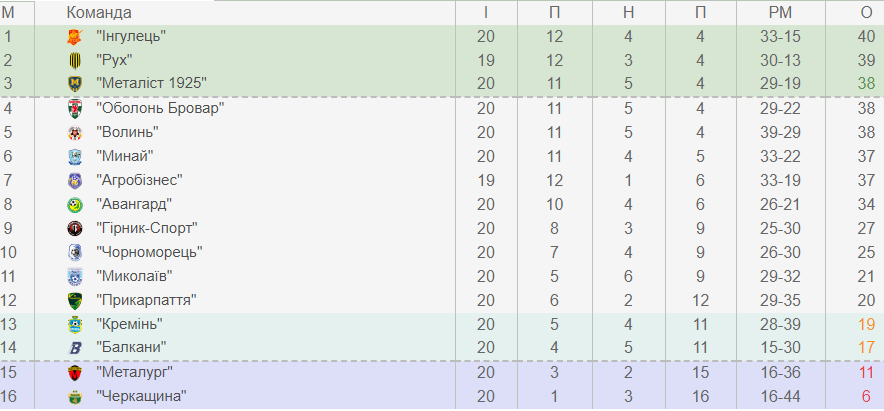This screenshot has width=884, height=411.
Task: Select the Гірник-Спорт team name
Action: (146, 228)
